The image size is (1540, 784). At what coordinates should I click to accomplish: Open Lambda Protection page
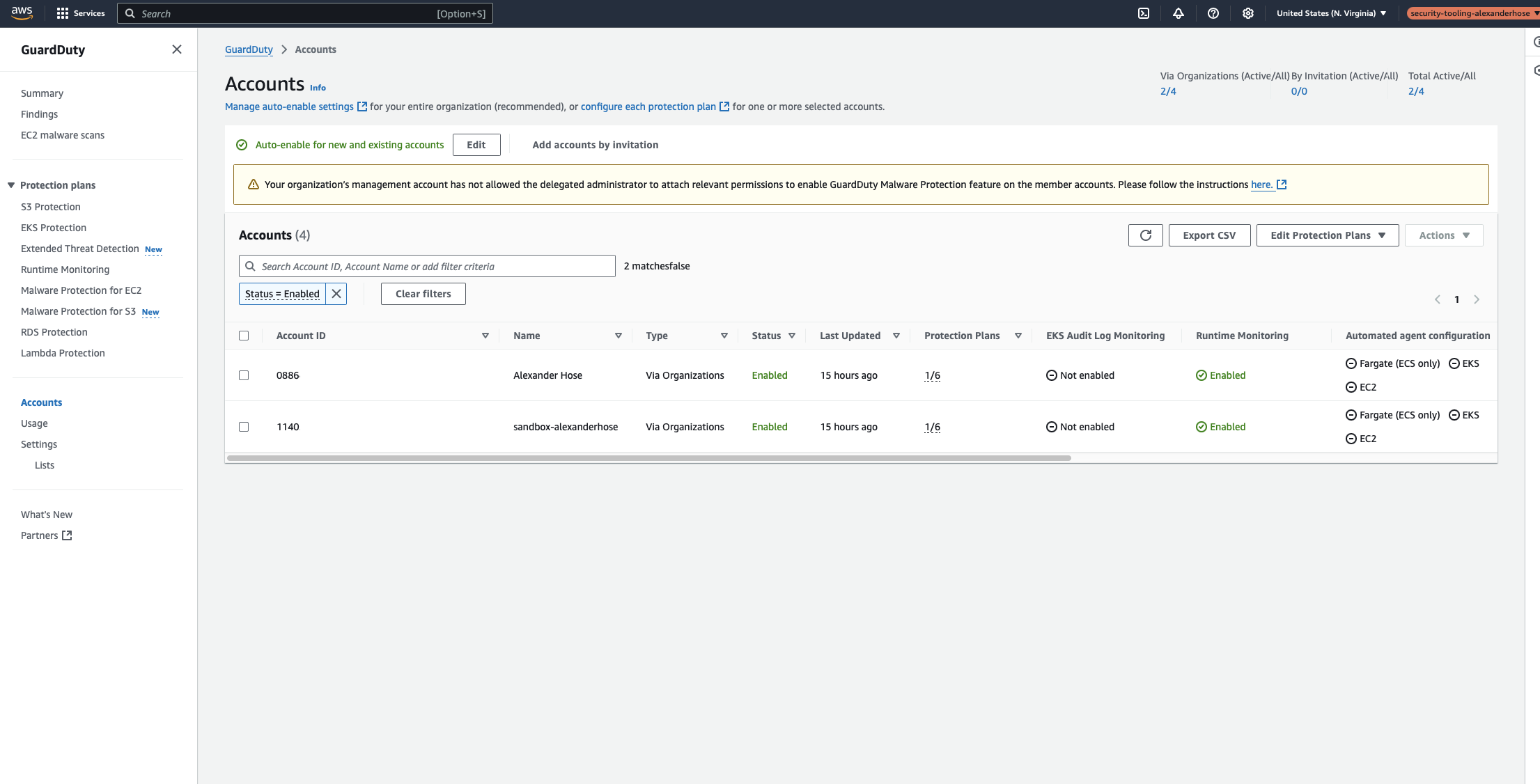click(x=63, y=353)
